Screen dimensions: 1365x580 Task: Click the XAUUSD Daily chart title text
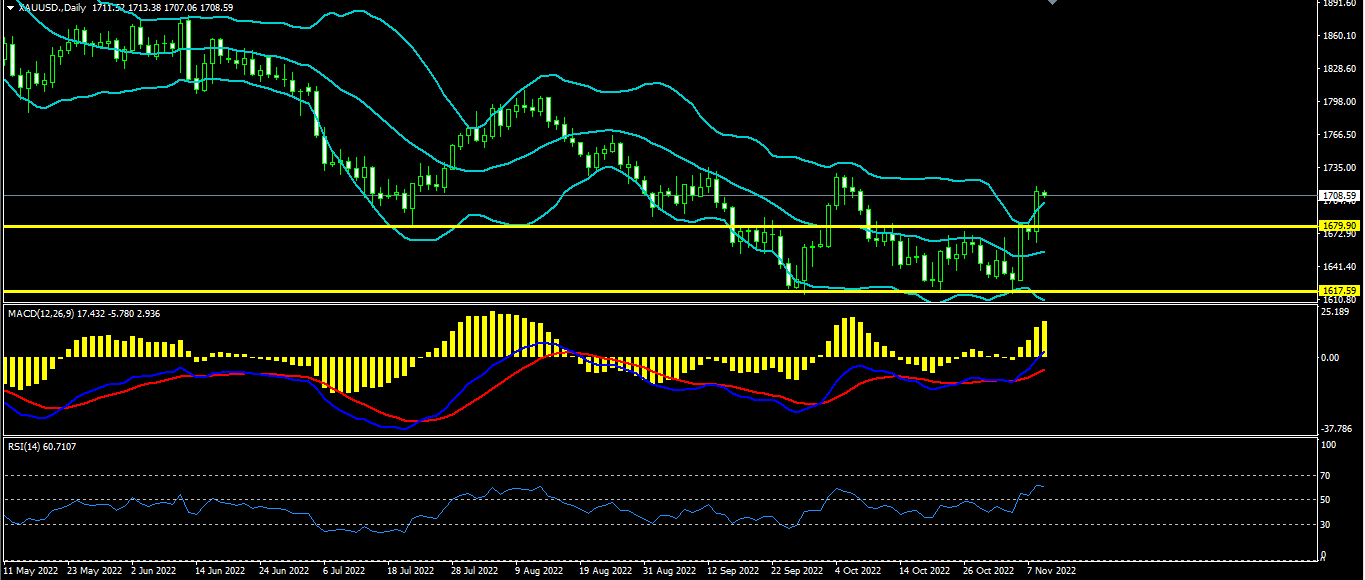coord(50,7)
